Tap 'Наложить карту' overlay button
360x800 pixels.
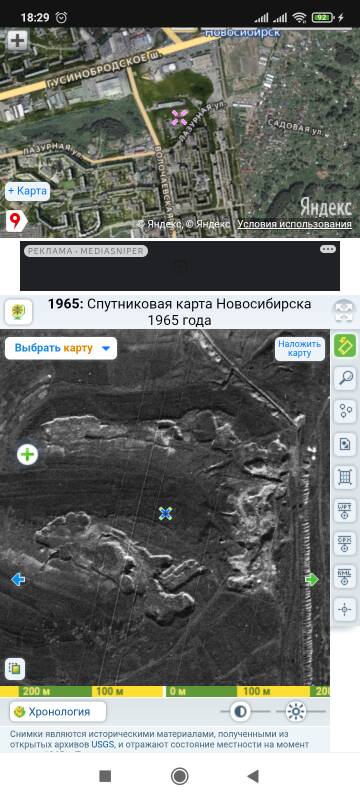[300, 348]
